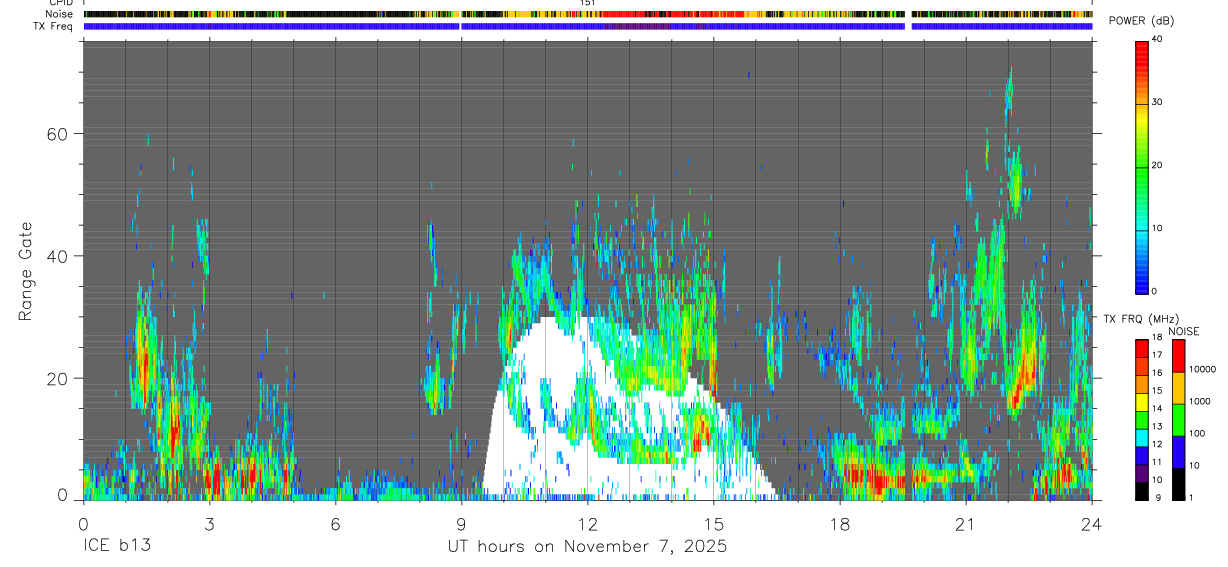Click the TX FRQ (MHz) color scale bar
This screenshot has height=567, width=1228.
[x=1142, y=420]
